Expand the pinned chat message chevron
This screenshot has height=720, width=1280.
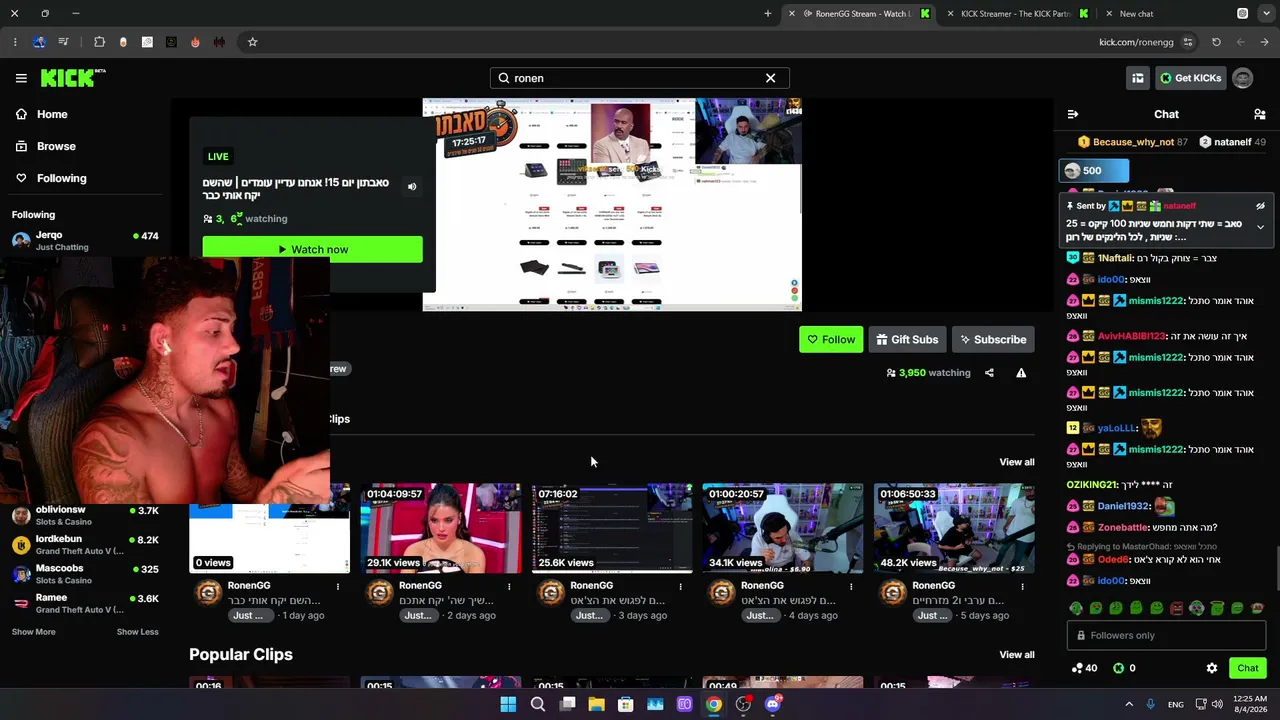[x=1260, y=227]
